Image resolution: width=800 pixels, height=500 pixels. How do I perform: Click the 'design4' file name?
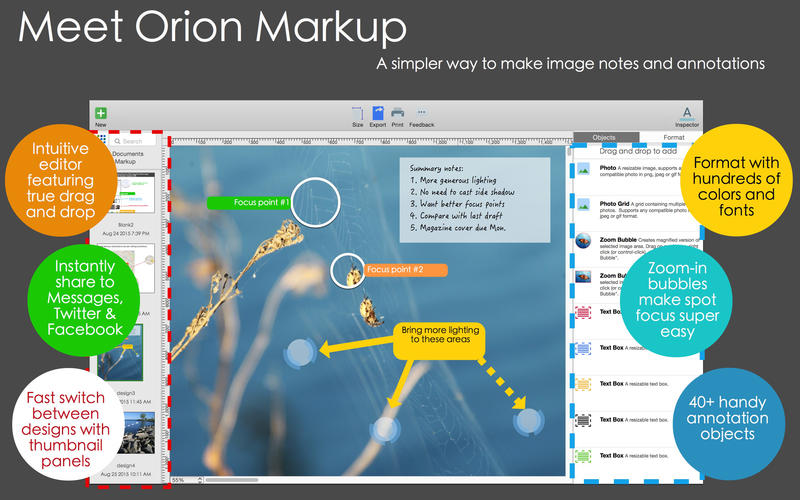(126, 466)
